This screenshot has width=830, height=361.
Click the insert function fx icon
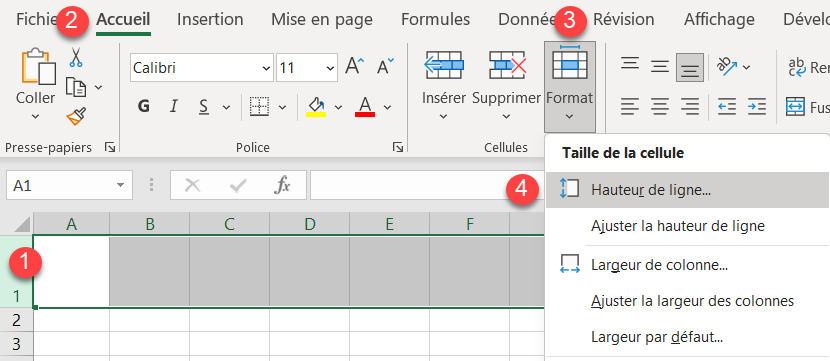tap(282, 185)
